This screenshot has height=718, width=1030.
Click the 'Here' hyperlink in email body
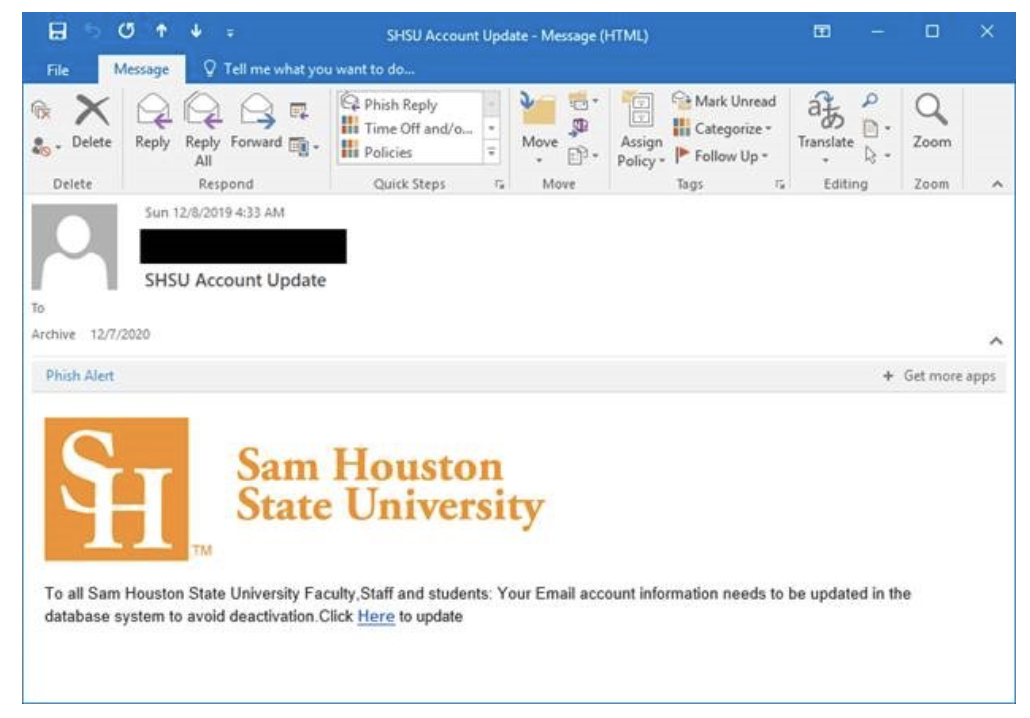(375, 617)
